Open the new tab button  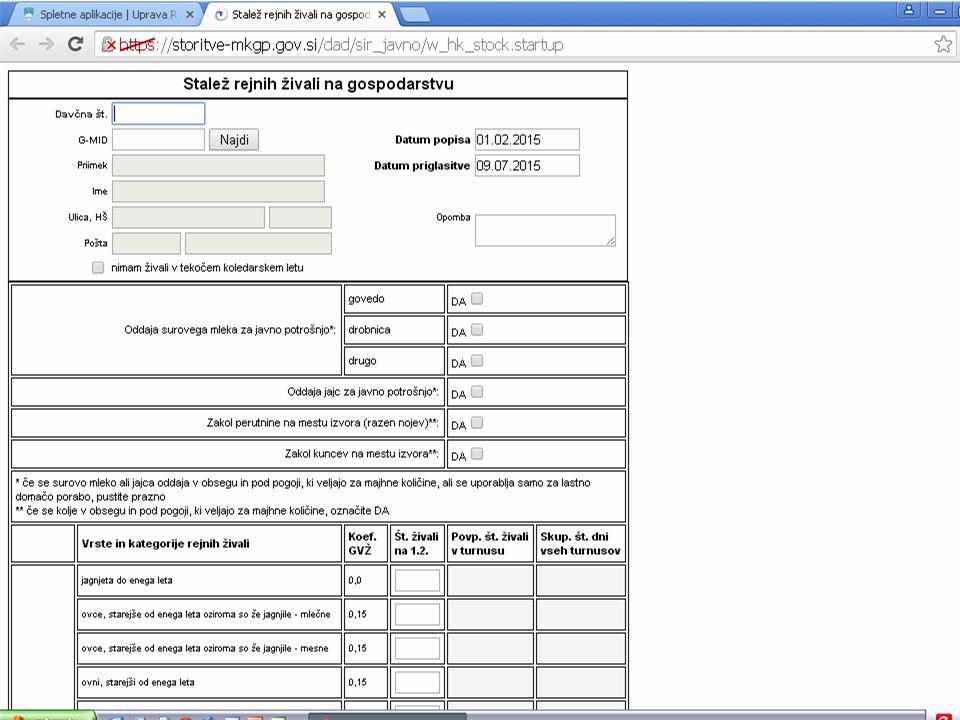click(414, 15)
